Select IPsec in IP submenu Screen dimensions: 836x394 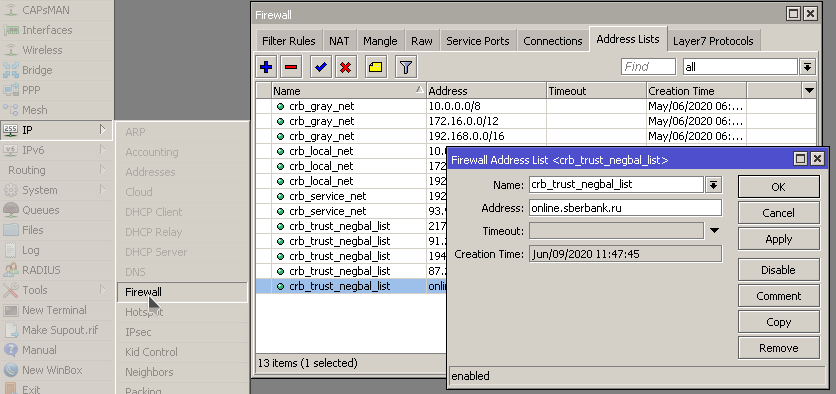point(182,332)
